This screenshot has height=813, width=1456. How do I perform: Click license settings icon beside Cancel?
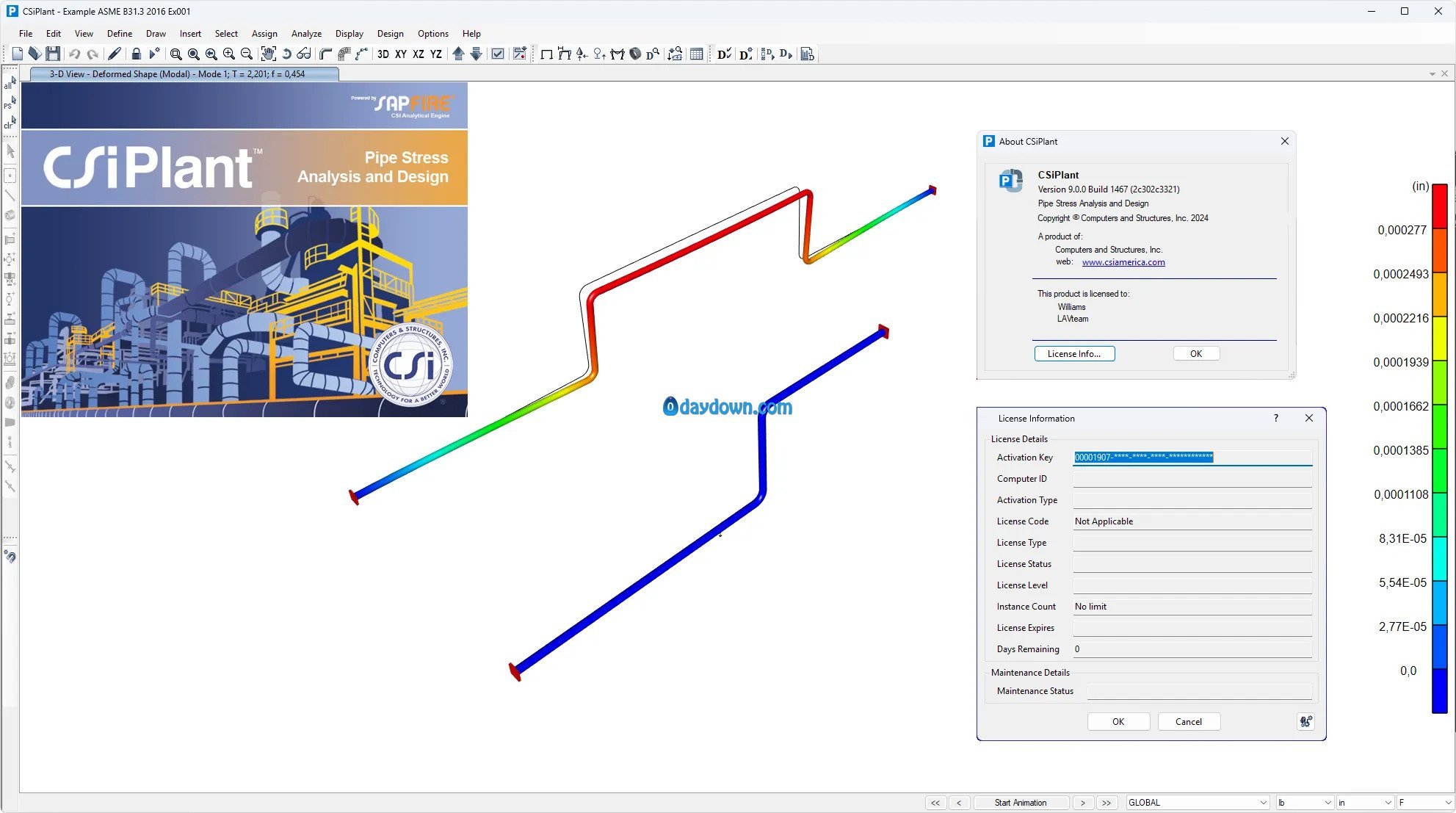[x=1305, y=722]
